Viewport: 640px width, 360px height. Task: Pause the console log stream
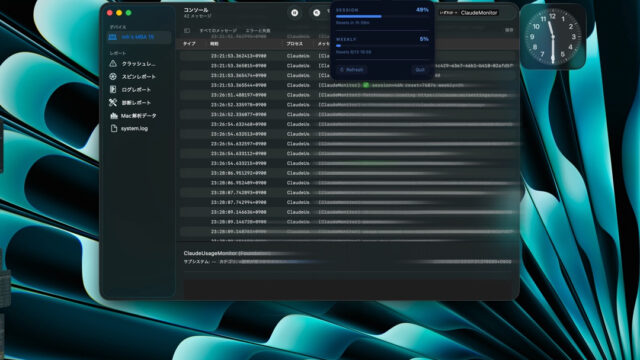[294, 13]
